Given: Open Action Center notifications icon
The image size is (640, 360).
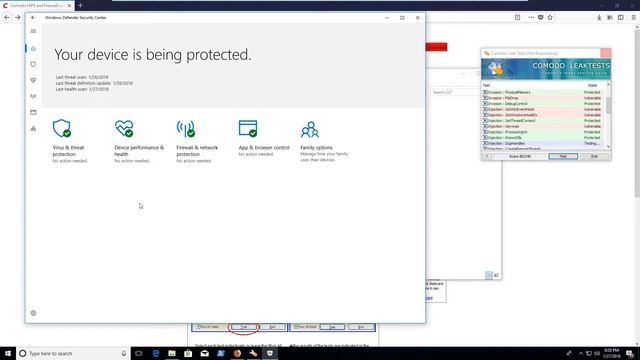Looking at the screenshot, I should [630, 353].
